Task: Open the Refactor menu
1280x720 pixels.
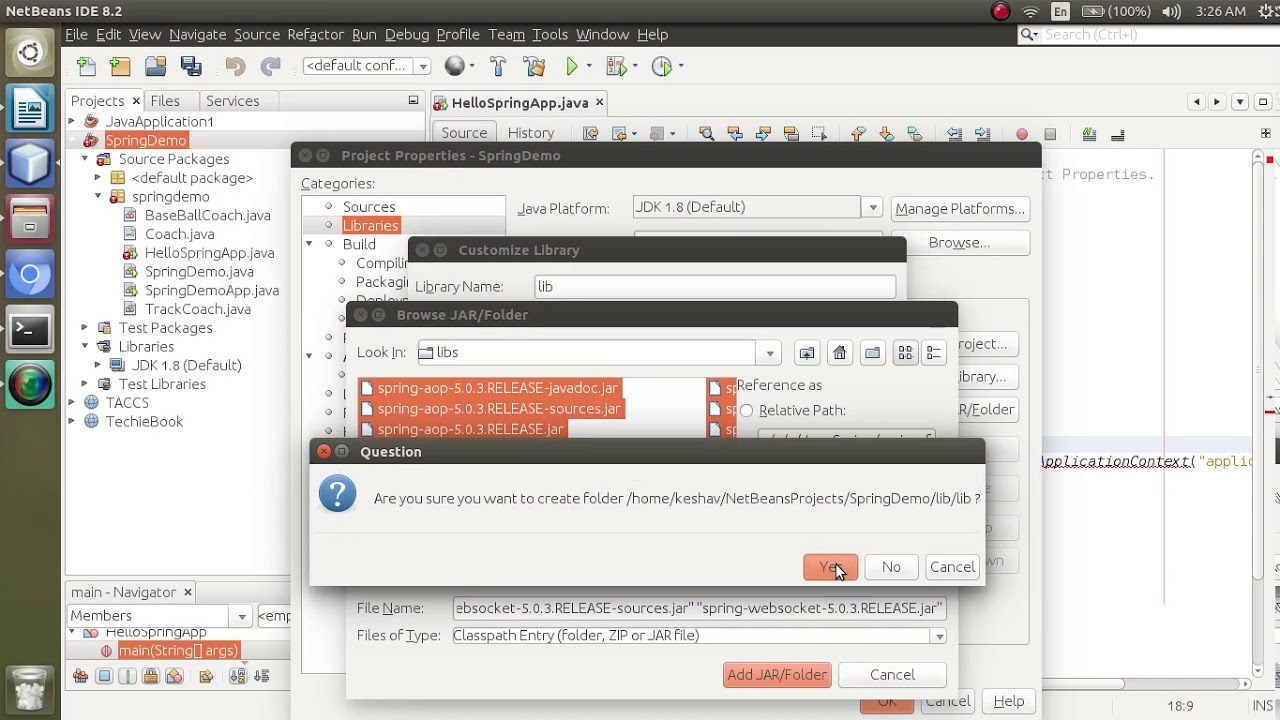Action: click(x=315, y=34)
